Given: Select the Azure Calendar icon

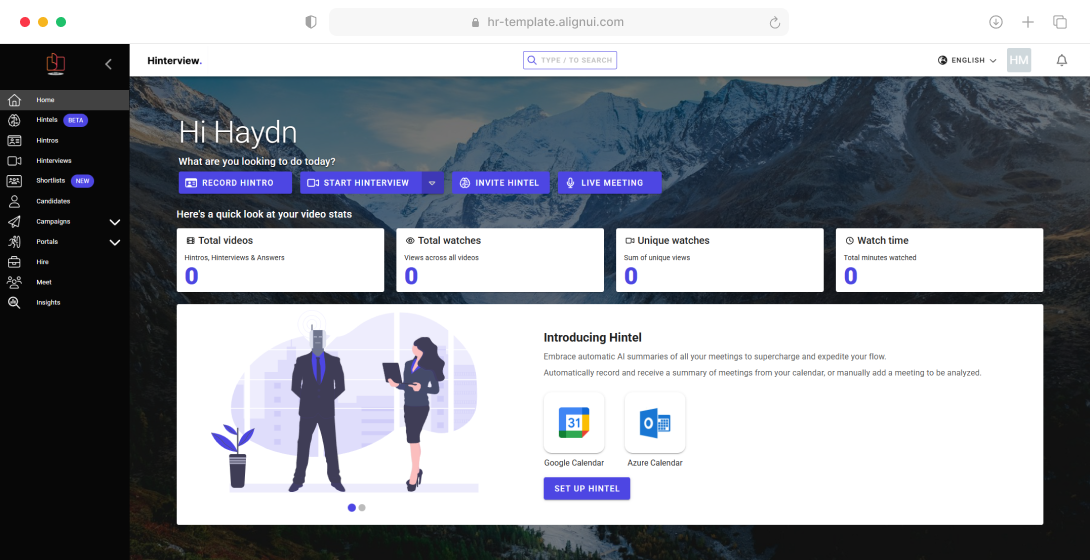Looking at the screenshot, I should (x=654, y=423).
